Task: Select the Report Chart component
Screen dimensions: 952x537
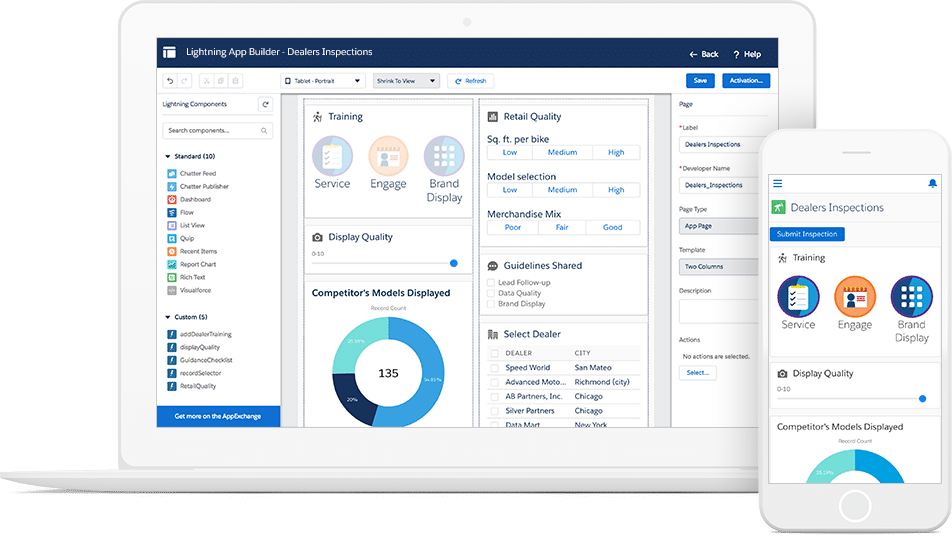Action: pos(192,264)
